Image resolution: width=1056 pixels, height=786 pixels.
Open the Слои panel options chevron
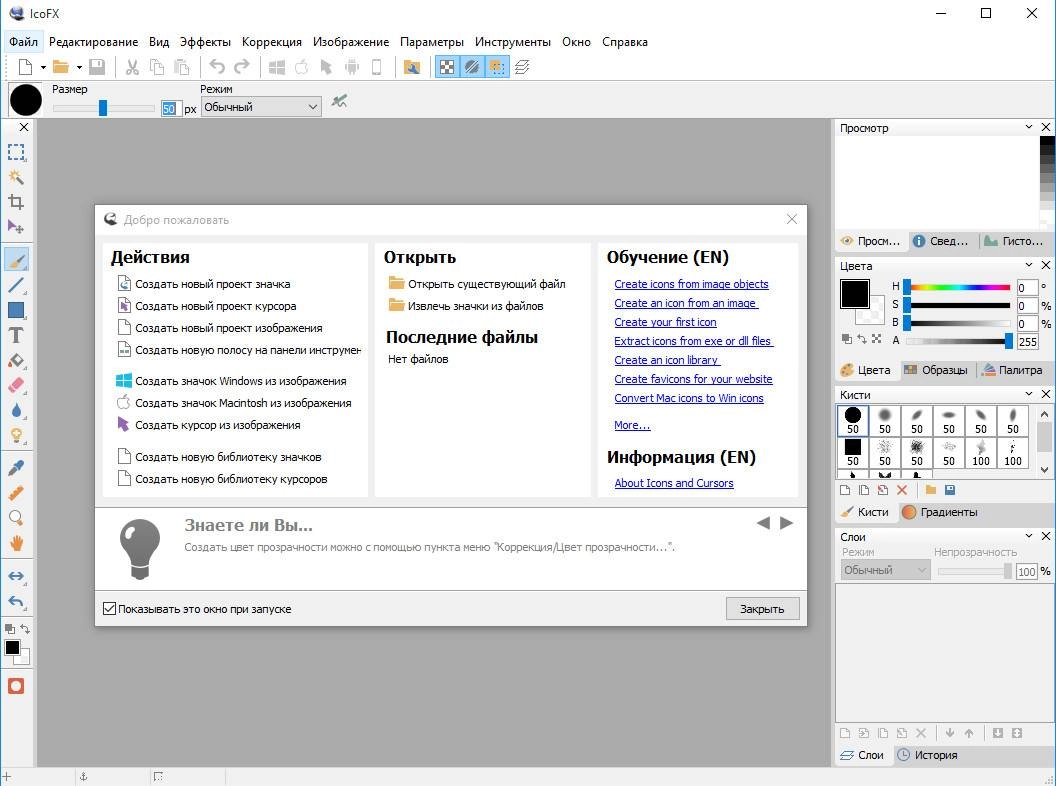click(x=1028, y=535)
